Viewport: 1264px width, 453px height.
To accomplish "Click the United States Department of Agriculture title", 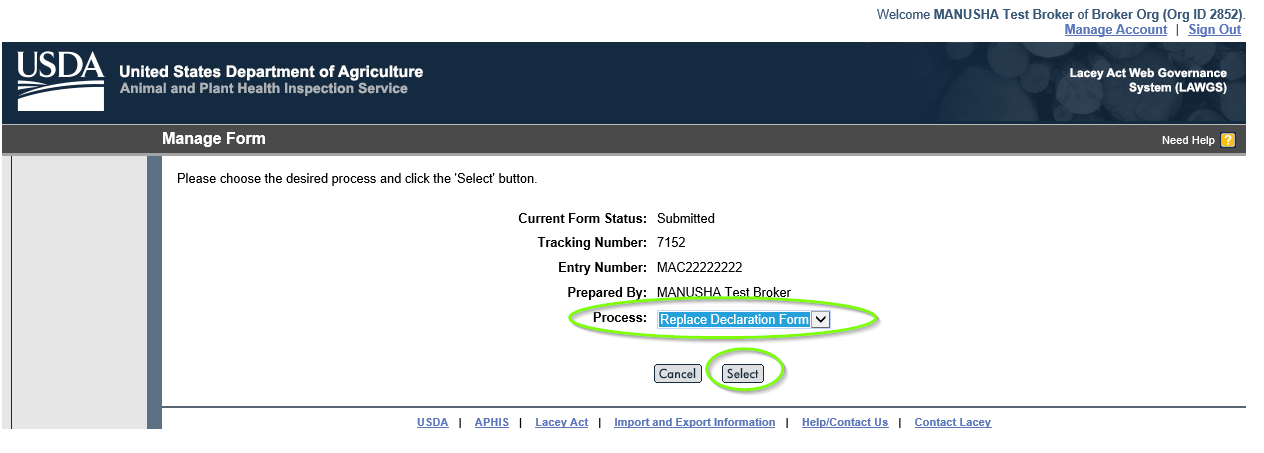I will (271, 72).
